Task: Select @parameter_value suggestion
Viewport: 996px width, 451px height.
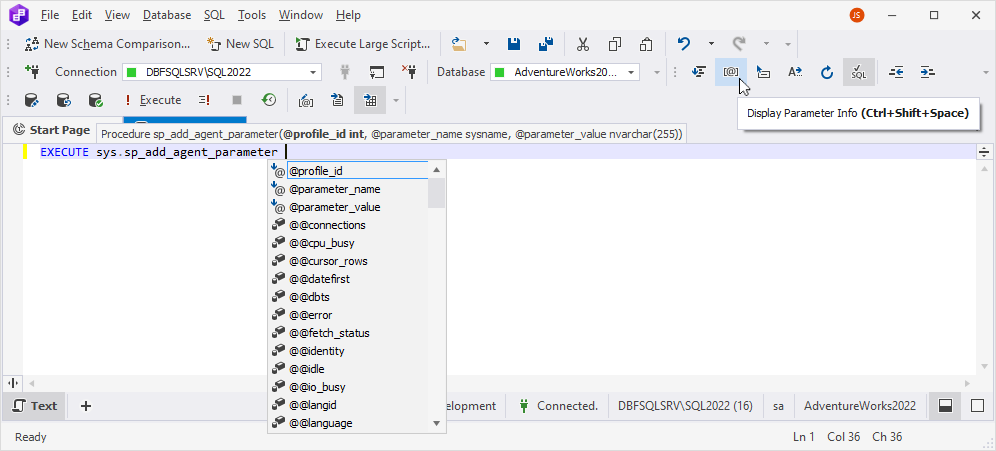Action: pos(348,207)
